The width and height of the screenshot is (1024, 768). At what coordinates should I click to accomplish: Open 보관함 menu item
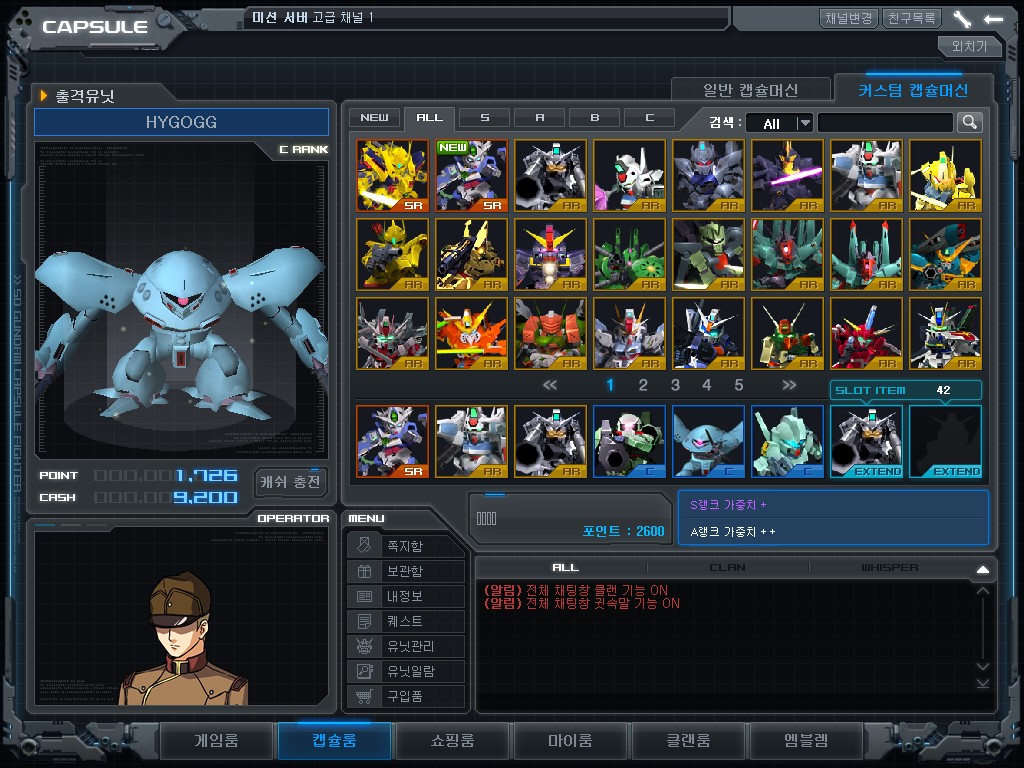pyautogui.click(x=406, y=571)
